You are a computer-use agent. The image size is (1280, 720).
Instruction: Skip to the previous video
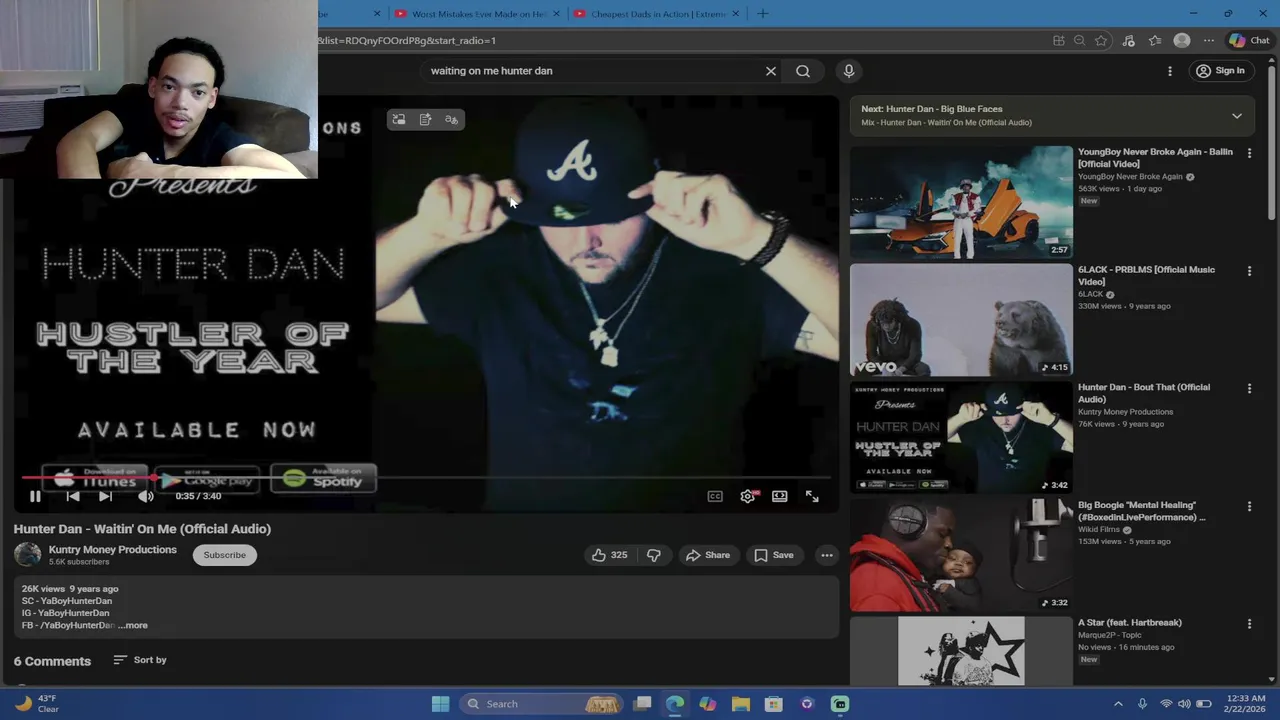coord(73,496)
